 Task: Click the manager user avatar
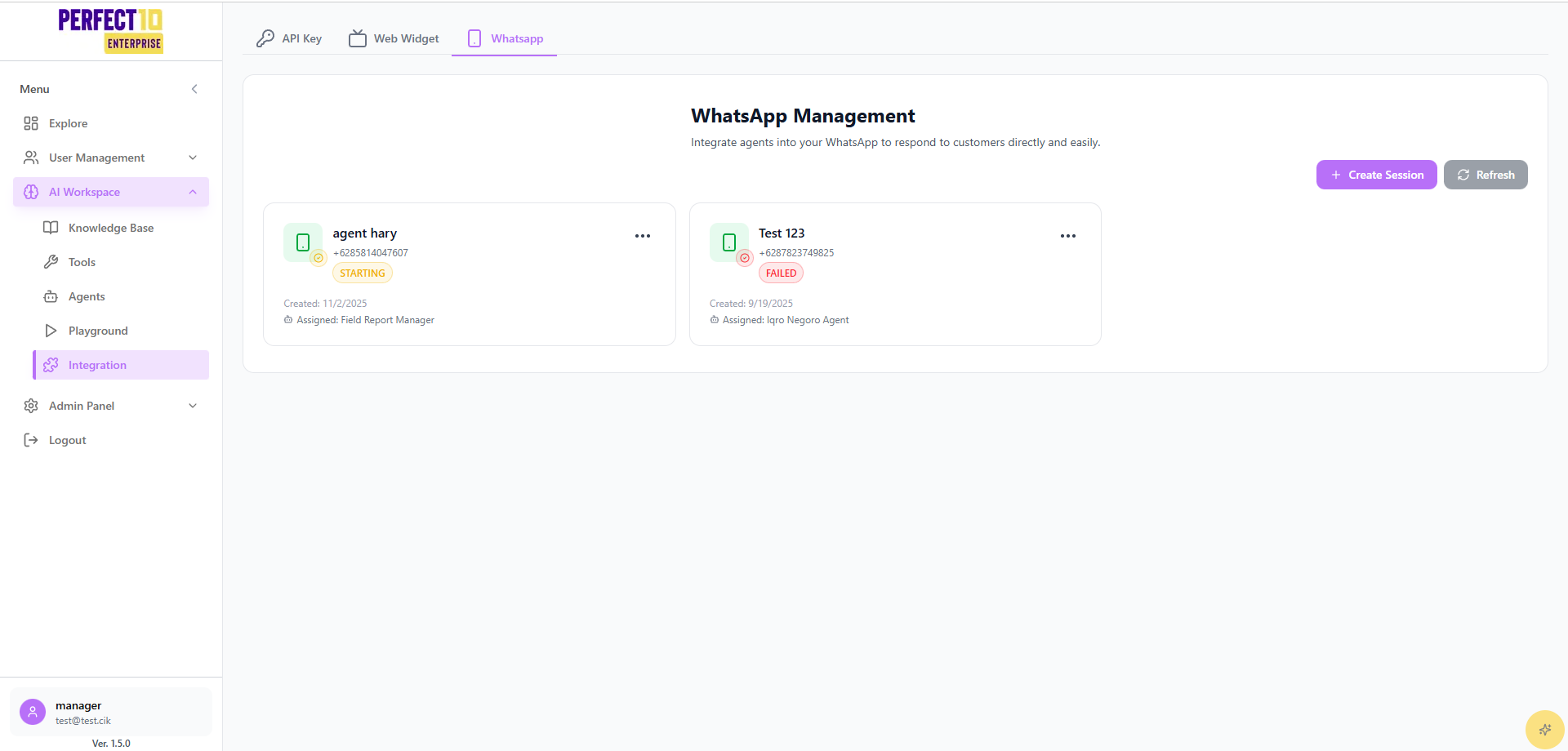click(x=33, y=712)
